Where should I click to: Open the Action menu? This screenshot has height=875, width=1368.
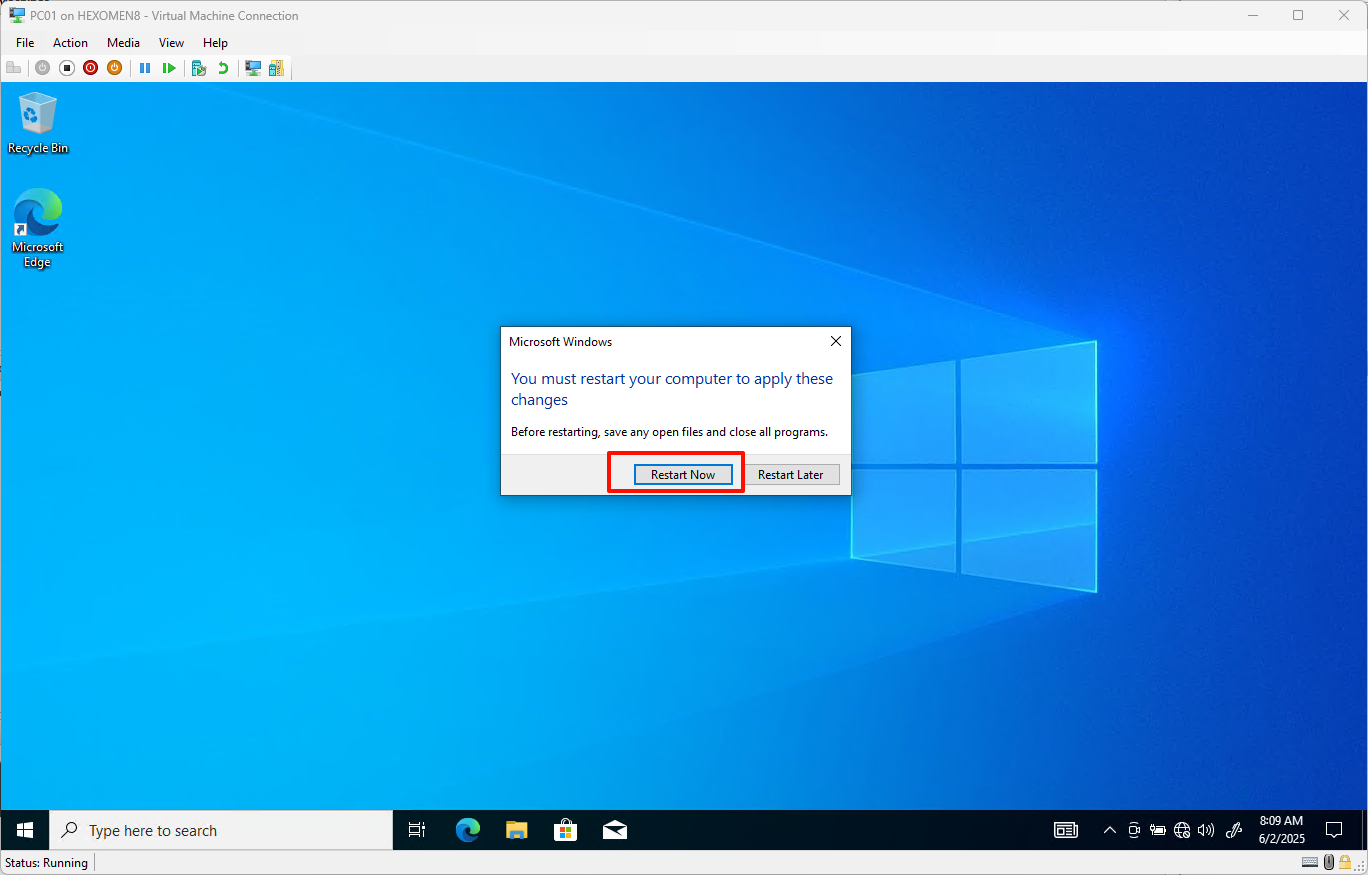(x=70, y=43)
